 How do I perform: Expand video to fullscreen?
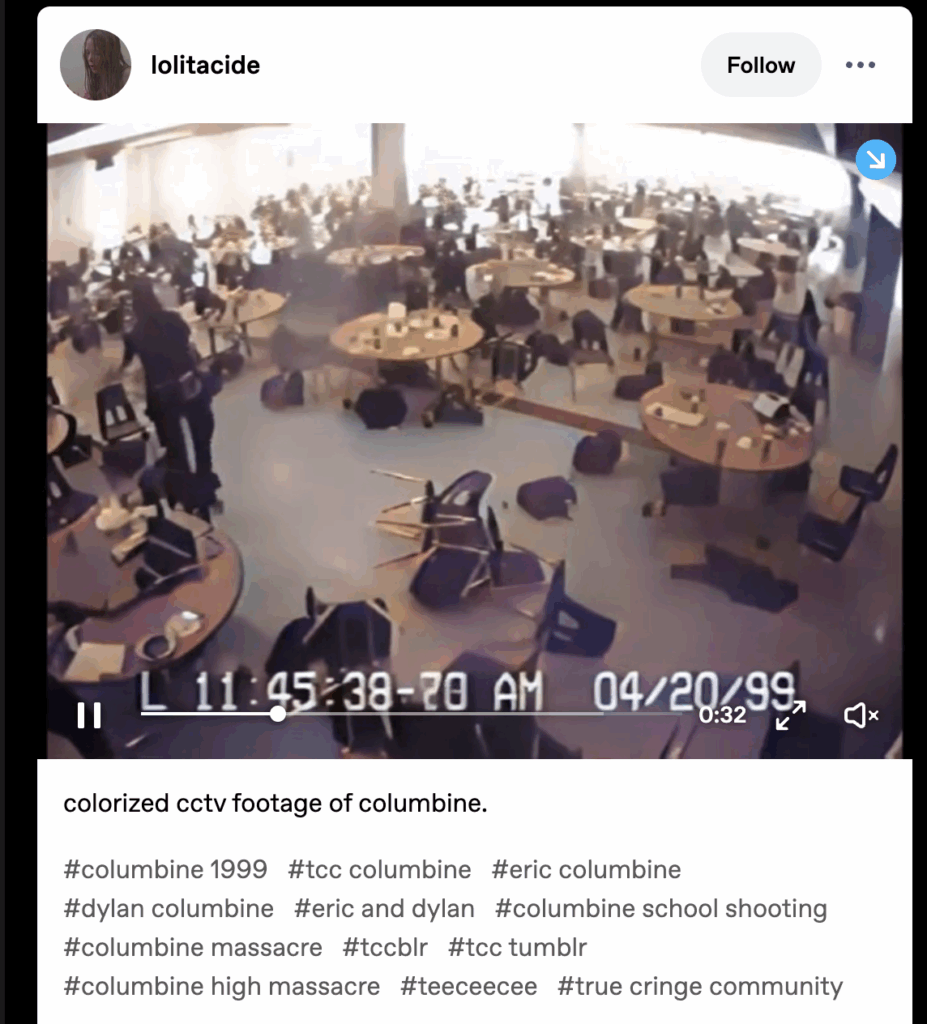point(790,716)
